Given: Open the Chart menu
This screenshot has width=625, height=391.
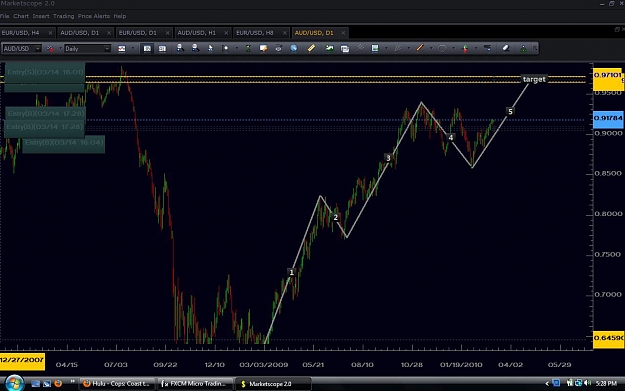Looking at the screenshot, I should (x=21, y=16).
